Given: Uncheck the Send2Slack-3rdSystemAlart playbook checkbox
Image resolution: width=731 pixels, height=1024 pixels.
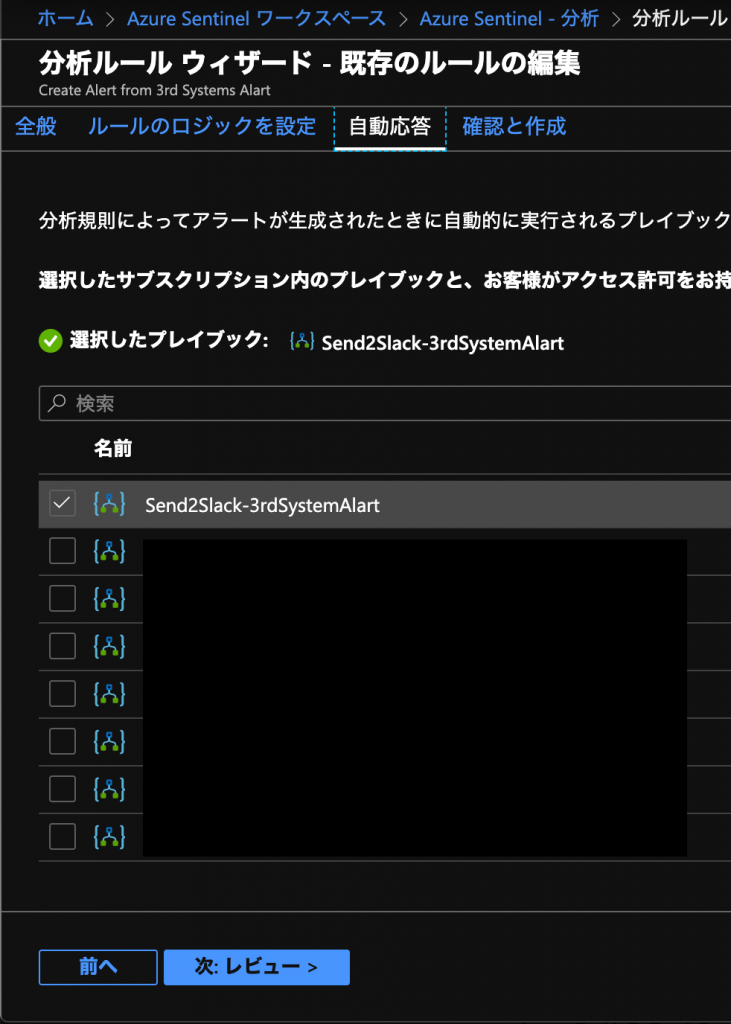Looking at the screenshot, I should click(x=62, y=504).
